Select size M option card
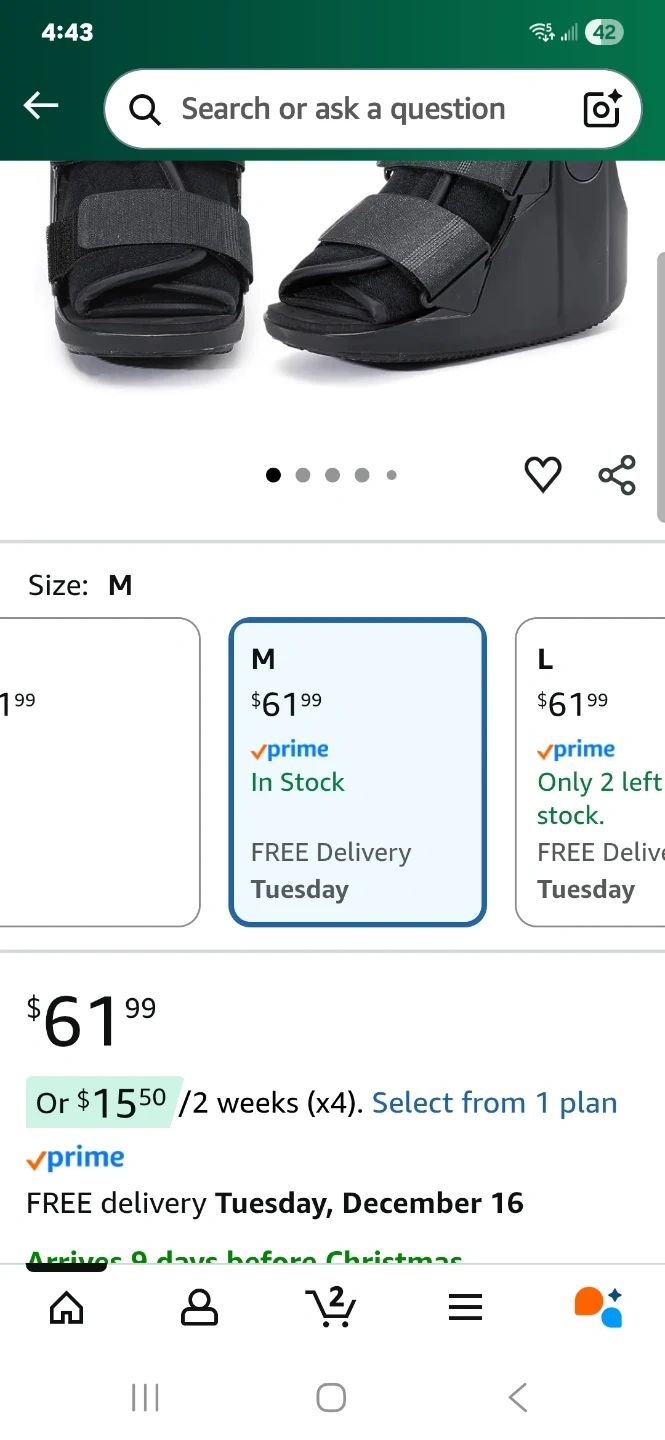The width and height of the screenshot is (665, 1440). (358, 772)
